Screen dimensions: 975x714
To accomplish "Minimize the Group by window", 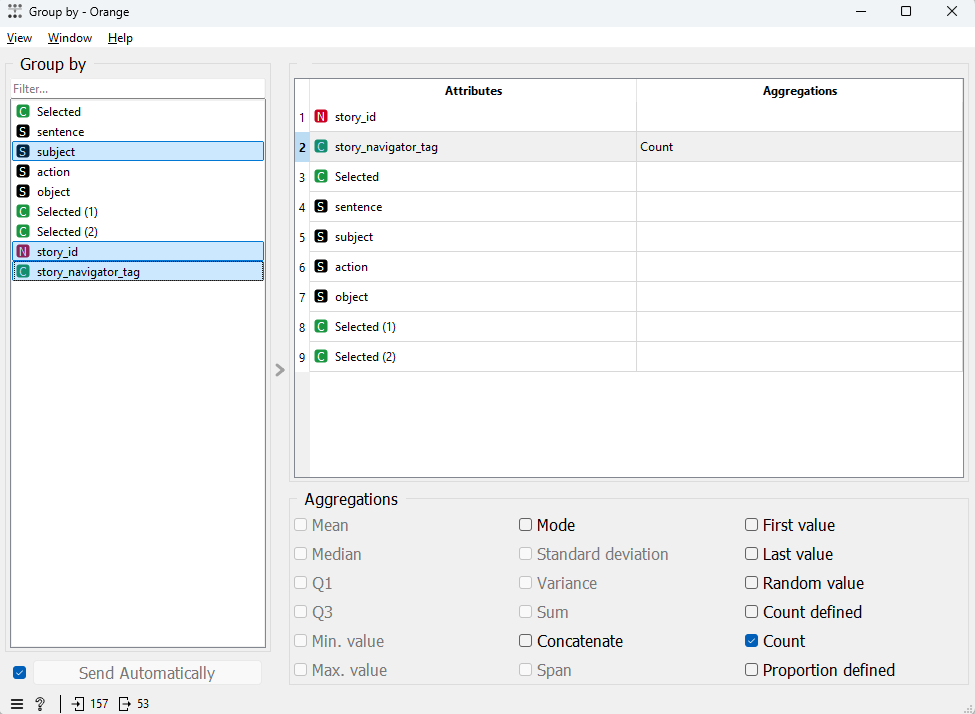I will (861, 12).
